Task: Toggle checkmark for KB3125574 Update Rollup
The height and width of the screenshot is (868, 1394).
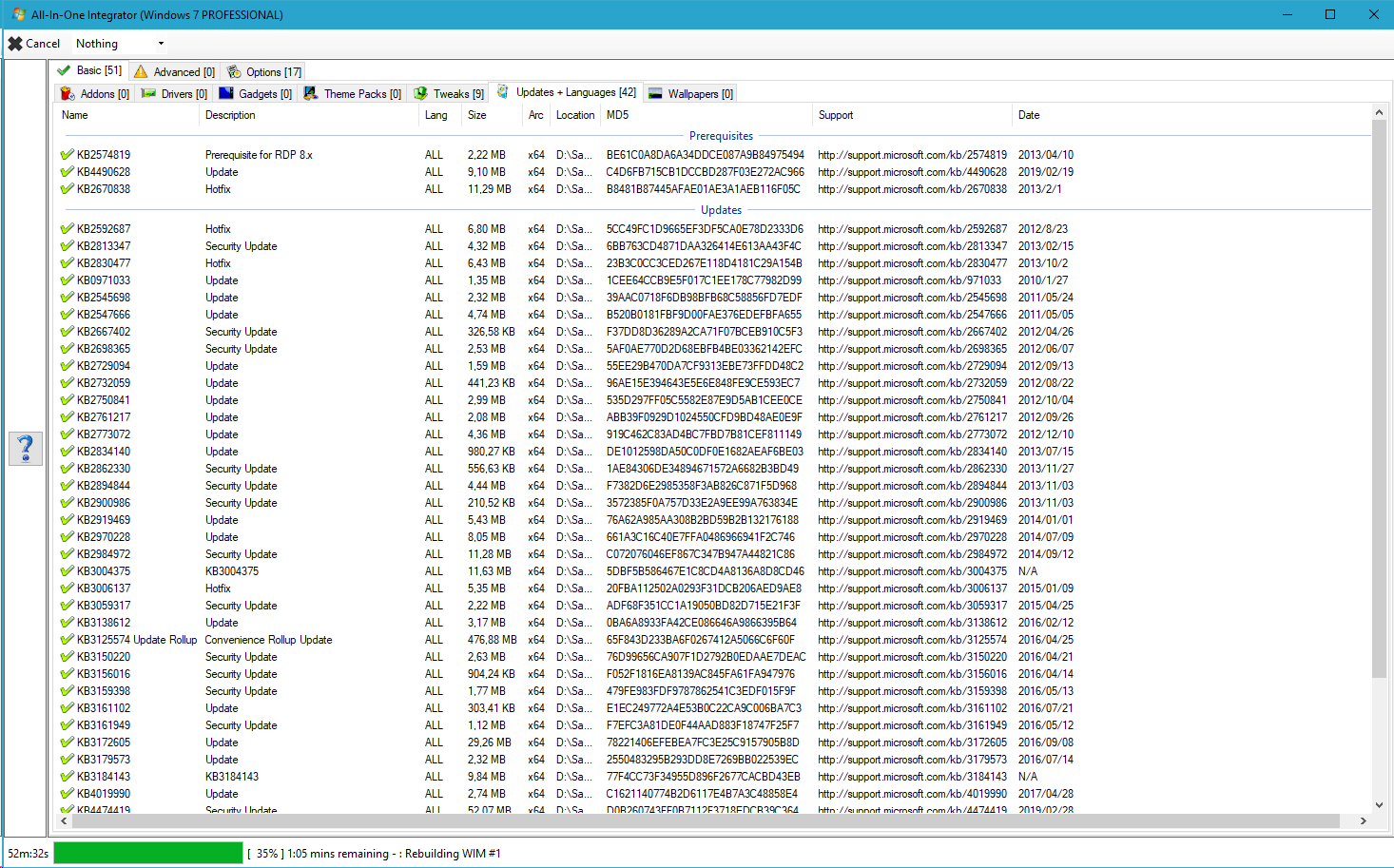Action: (67, 640)
